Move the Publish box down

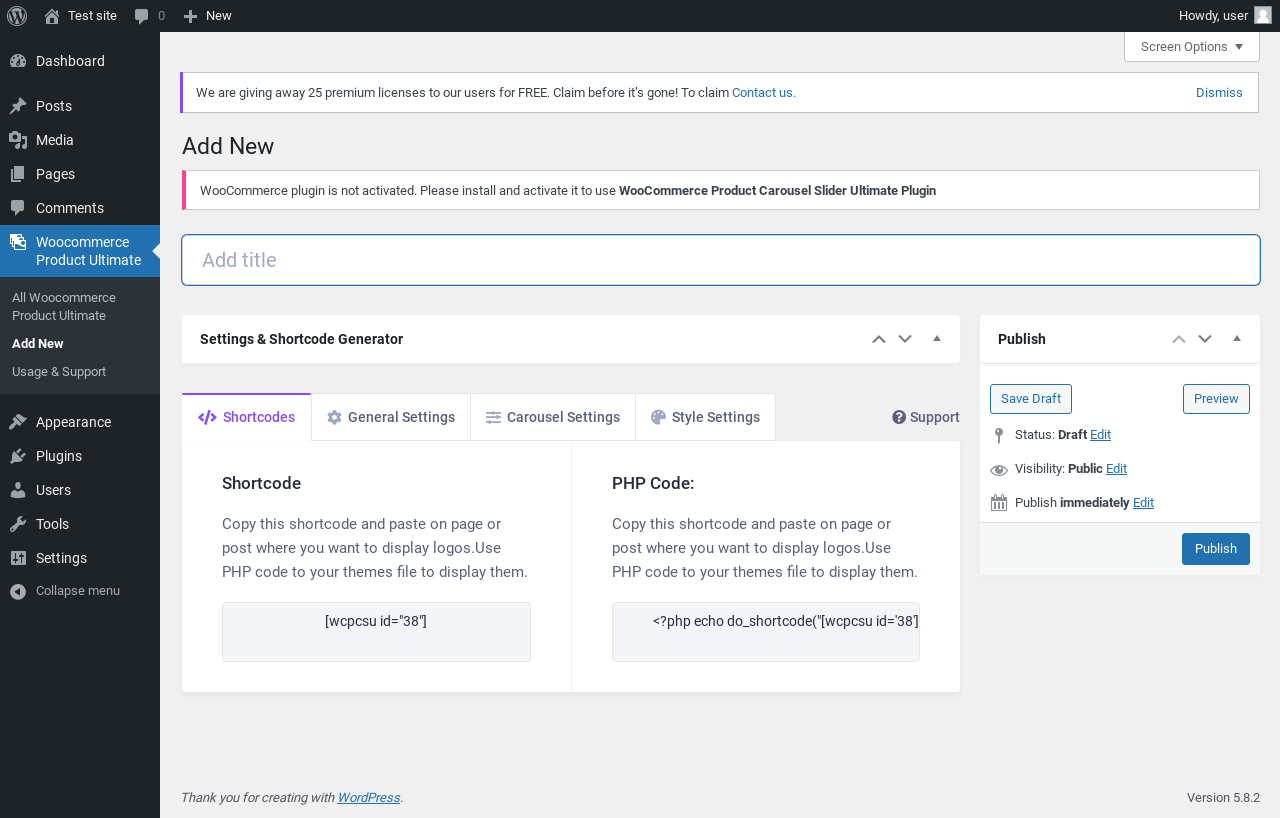pyautogui.click(x=1205, y=339)
